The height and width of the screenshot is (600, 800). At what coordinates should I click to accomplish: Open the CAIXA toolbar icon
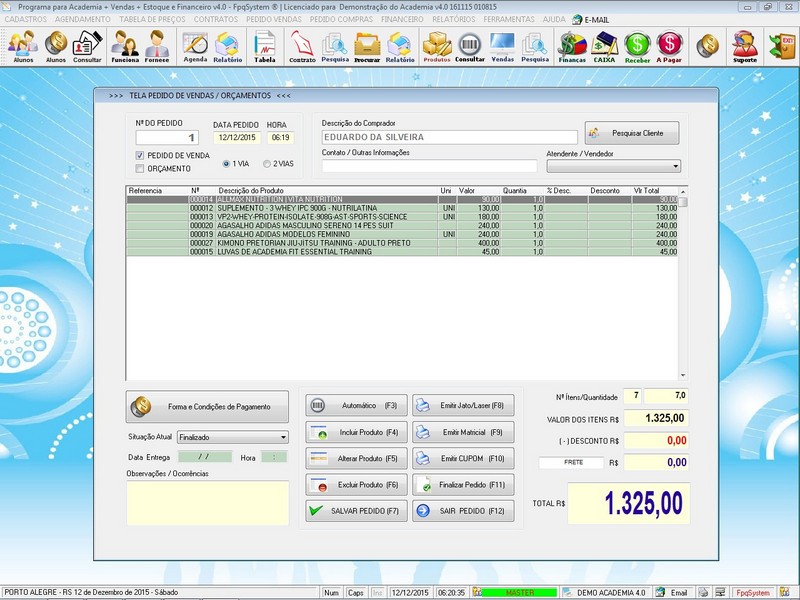(604, 46)
